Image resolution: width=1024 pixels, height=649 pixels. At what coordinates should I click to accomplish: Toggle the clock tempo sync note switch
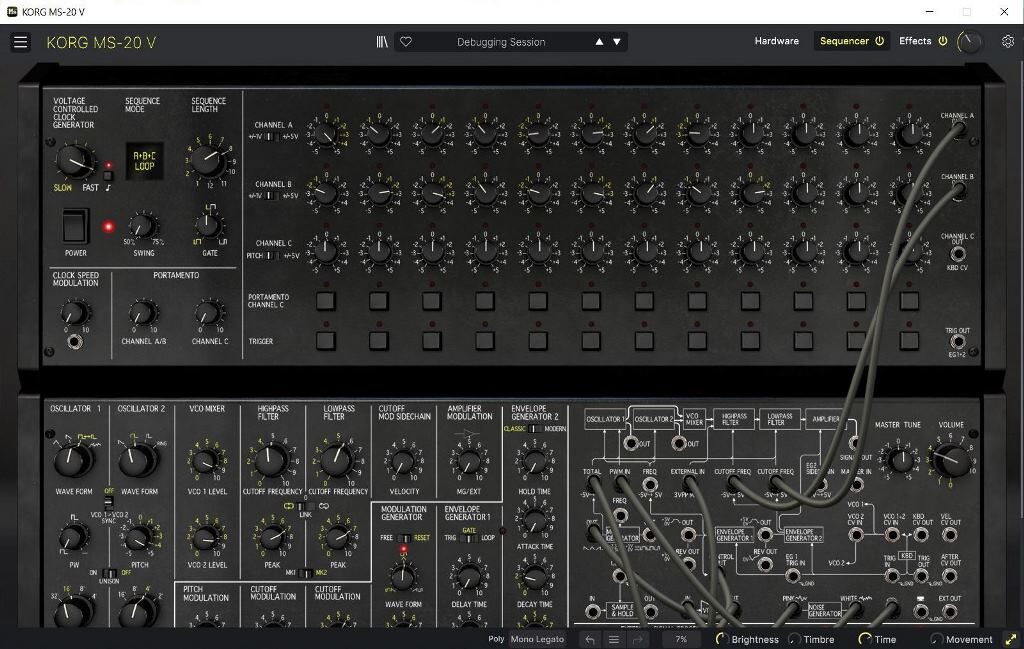[x=108, y=176]
